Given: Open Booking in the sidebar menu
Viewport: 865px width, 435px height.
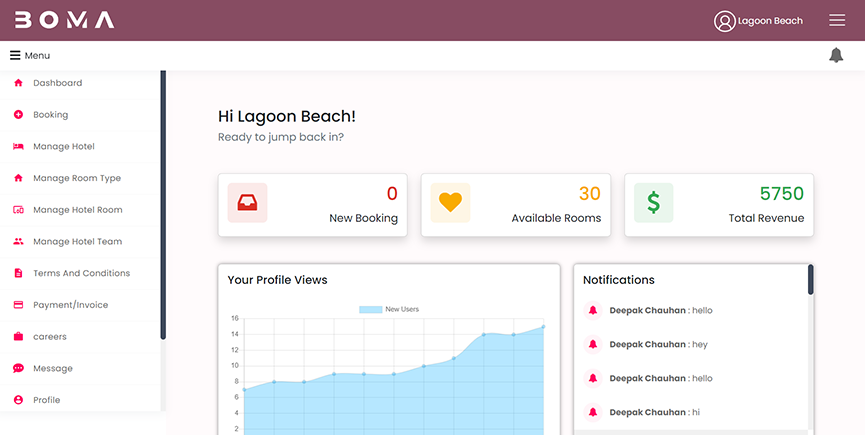Looking at the screenshot, I should coord(50,115).
